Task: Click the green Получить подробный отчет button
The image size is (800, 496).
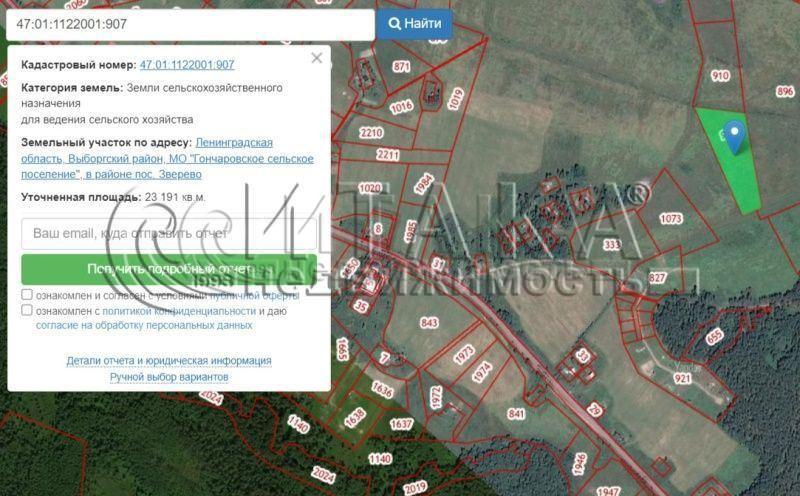Action: [168, 269]
